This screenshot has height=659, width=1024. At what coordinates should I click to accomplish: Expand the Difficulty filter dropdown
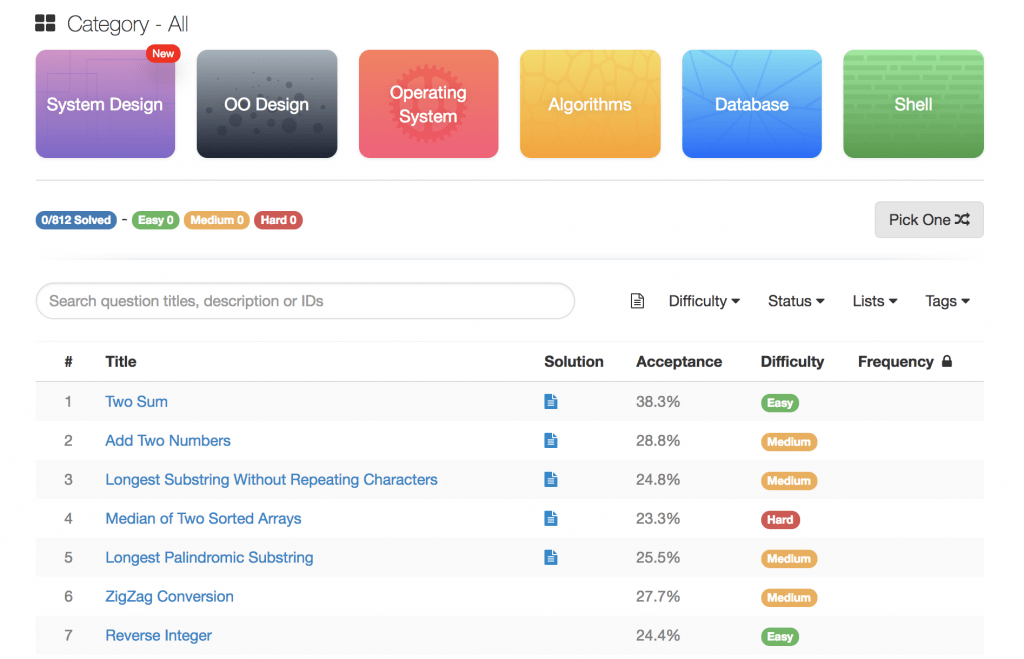[x=704, y=301]
